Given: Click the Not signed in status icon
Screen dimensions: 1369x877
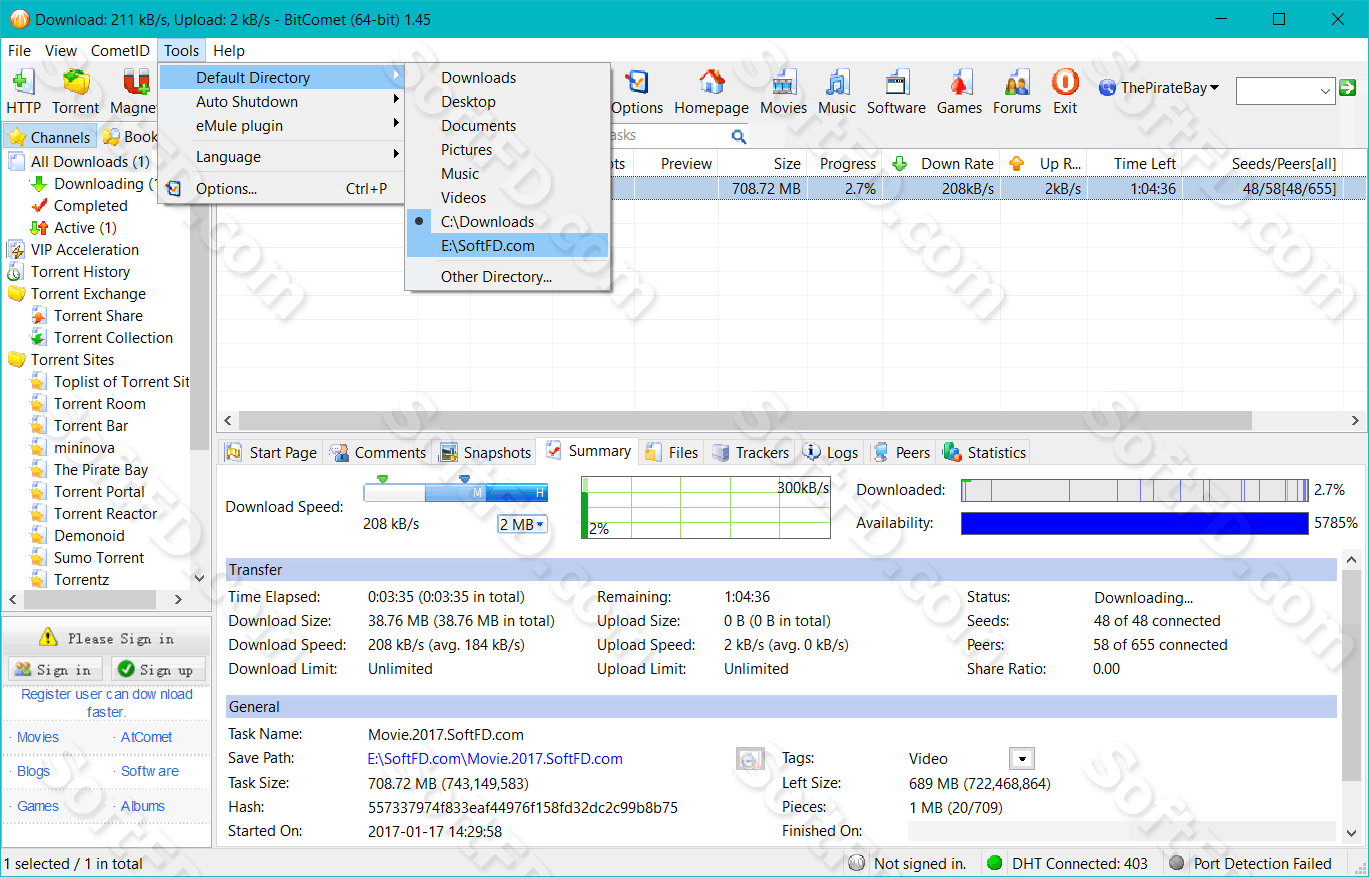Looking at the screenshot, I should 857,863.
